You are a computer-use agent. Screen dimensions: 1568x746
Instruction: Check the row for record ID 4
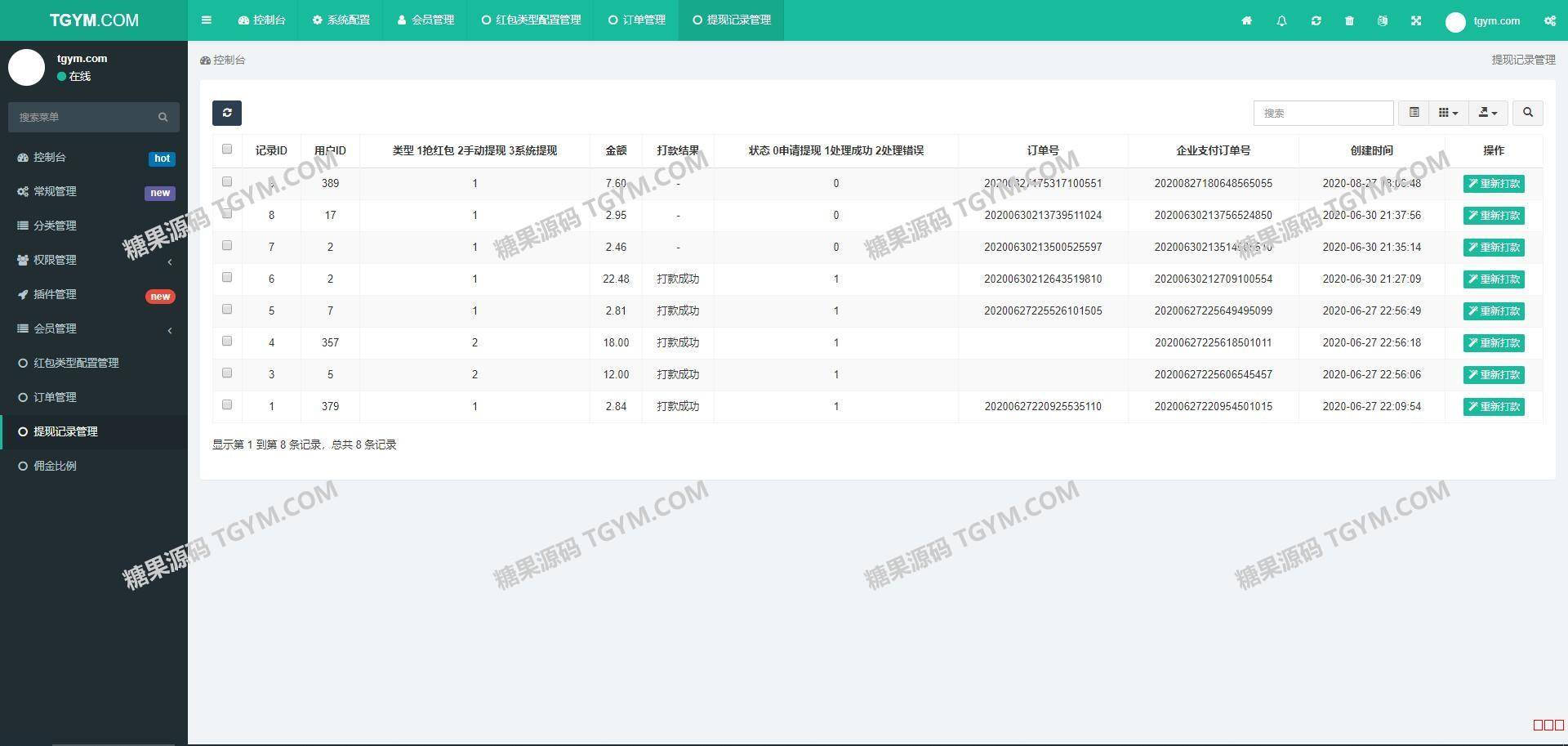click(x=227, y=341)
